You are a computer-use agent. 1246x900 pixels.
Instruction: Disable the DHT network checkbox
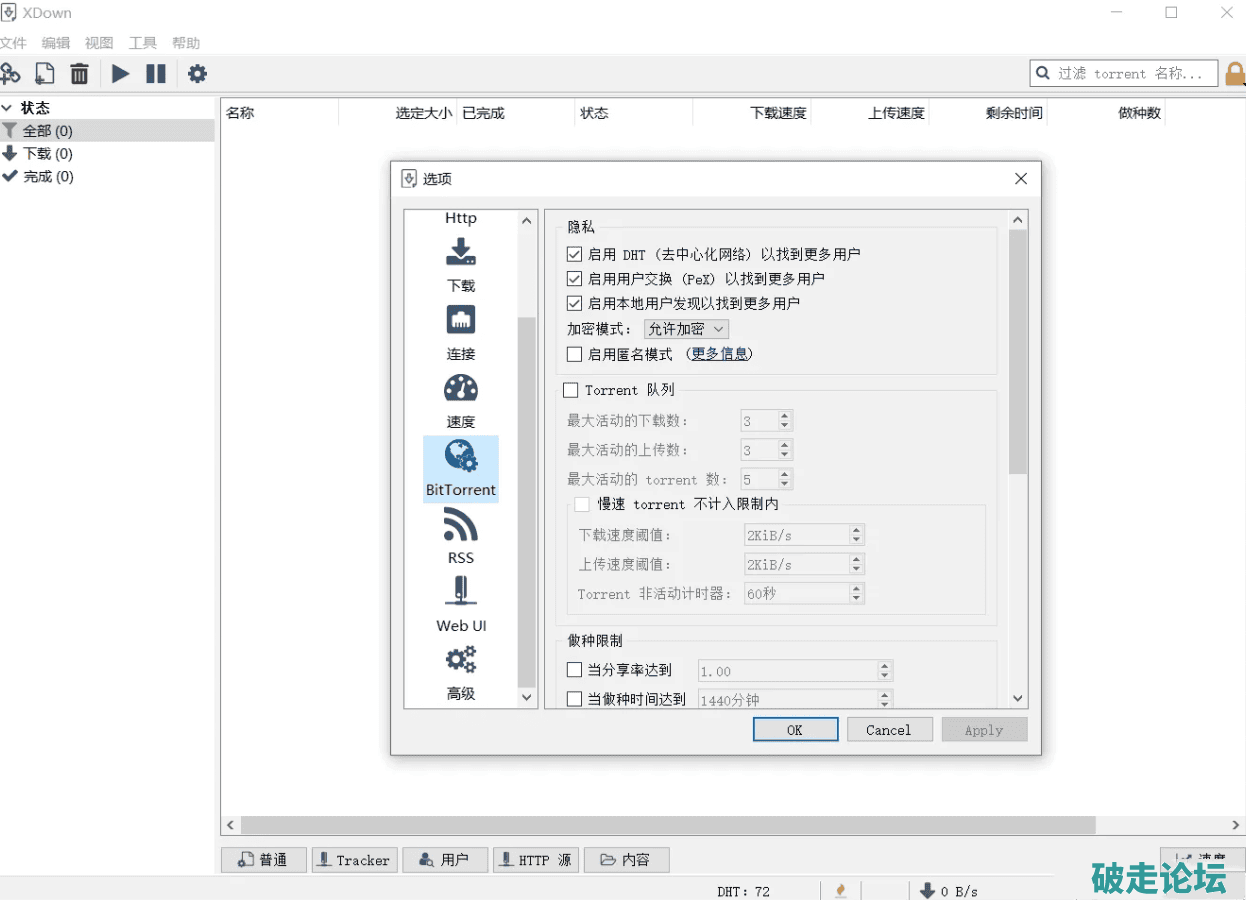[x=574, y=255]
